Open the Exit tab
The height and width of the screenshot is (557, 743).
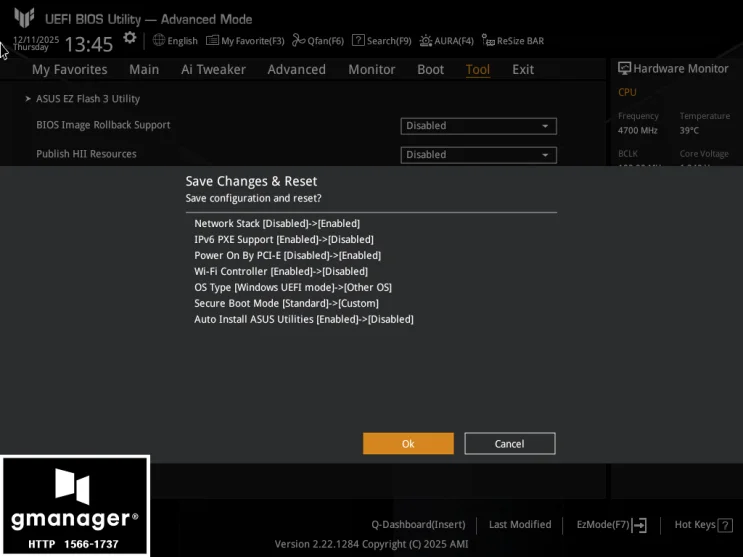(x=523, y=70)
